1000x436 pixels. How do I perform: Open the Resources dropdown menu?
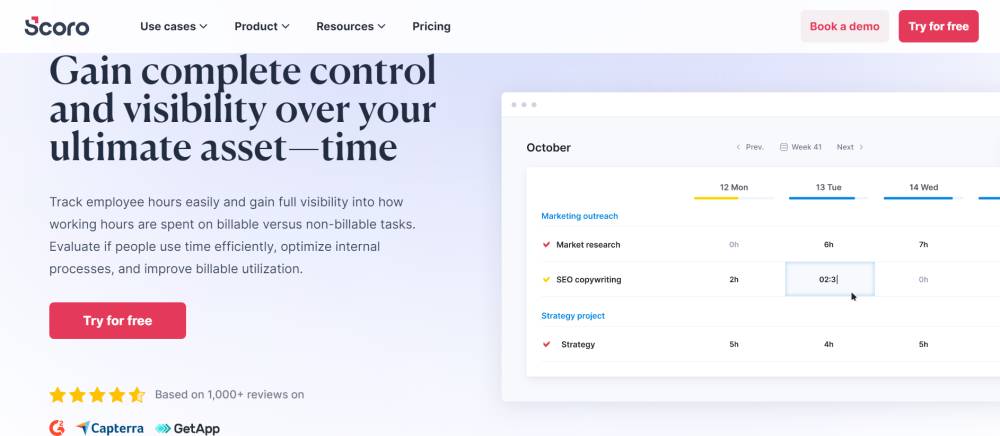point(351,26)
